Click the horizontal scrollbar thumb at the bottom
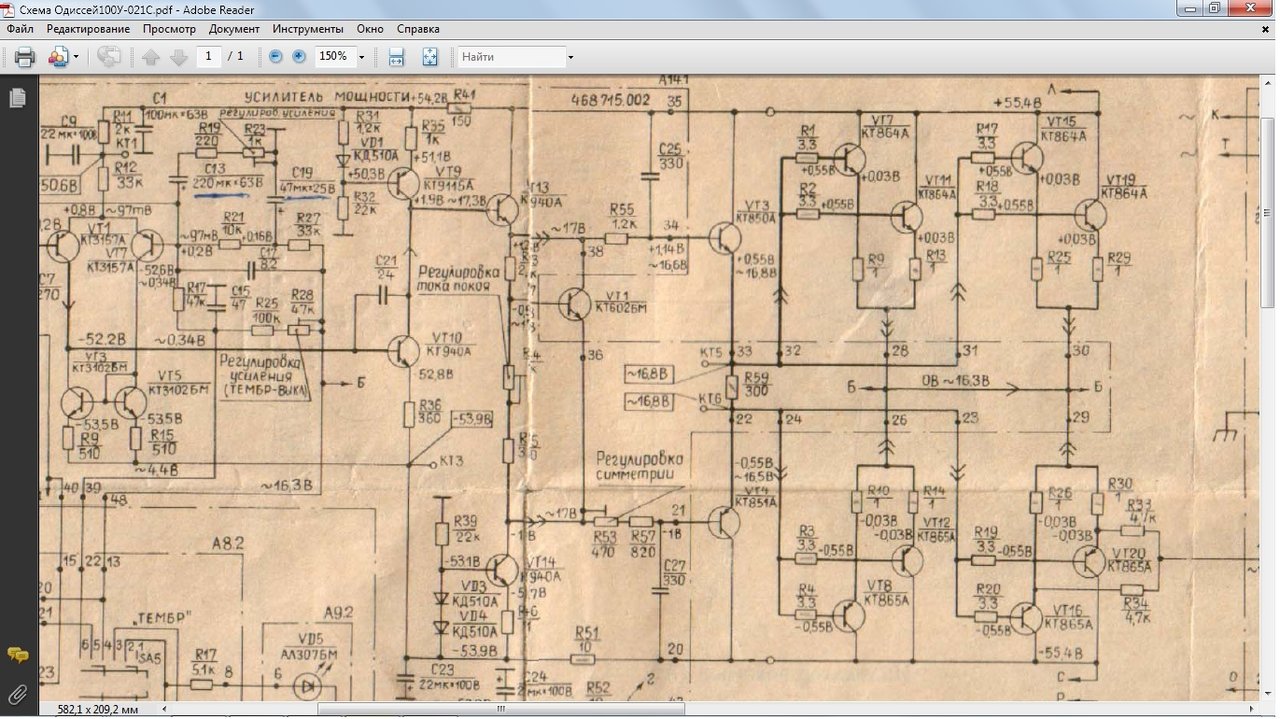This screenshot has height=719, width=1280. pyautogui.click(x=500, y=709)
